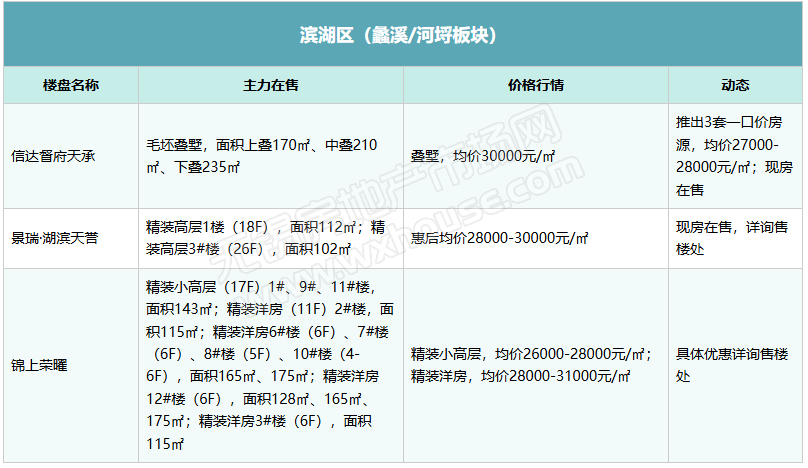Click the 动态 column header
The width and height of the screenshot is (808, 468).
[735, 85]
